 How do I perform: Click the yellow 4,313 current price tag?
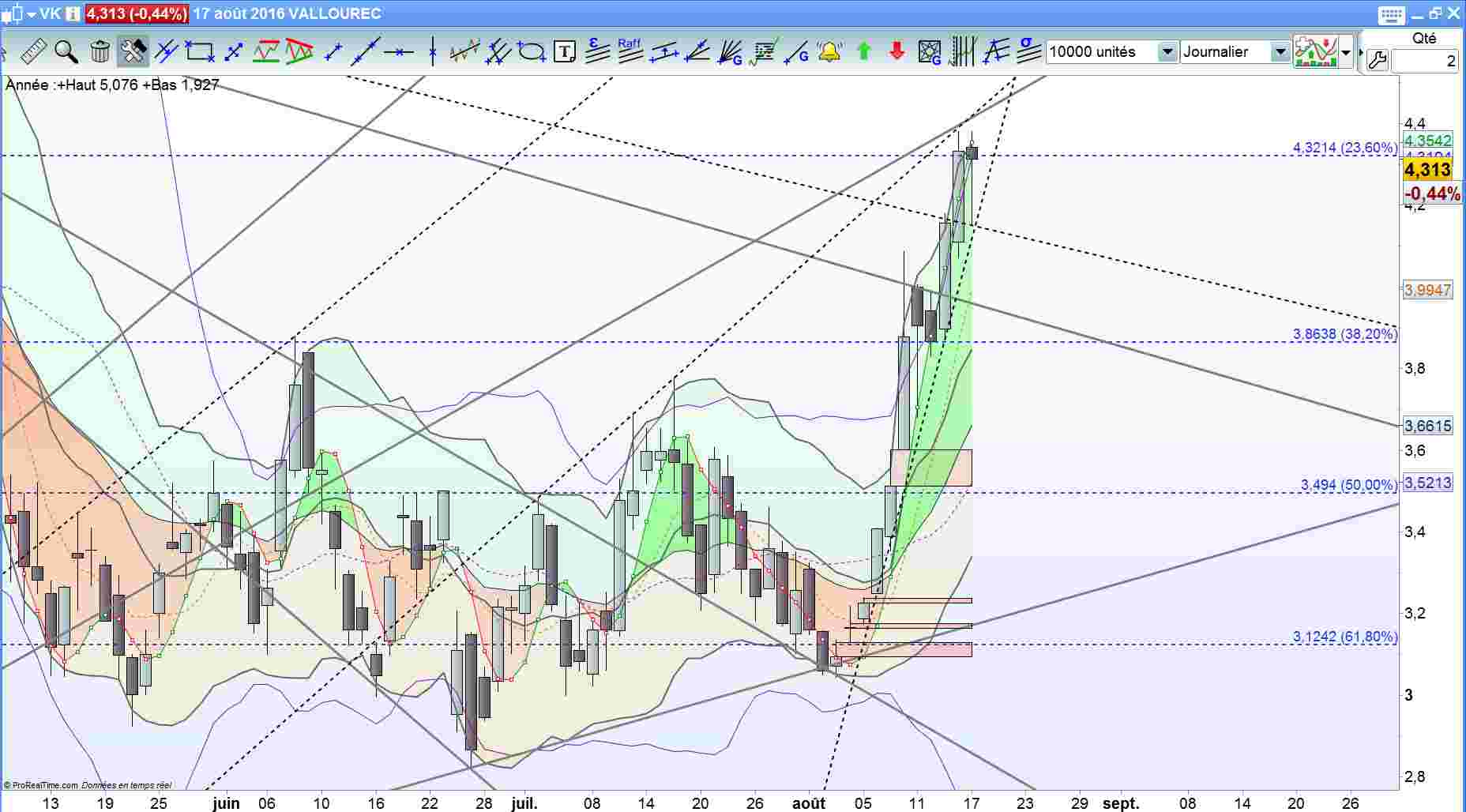tap(1427, 170)
